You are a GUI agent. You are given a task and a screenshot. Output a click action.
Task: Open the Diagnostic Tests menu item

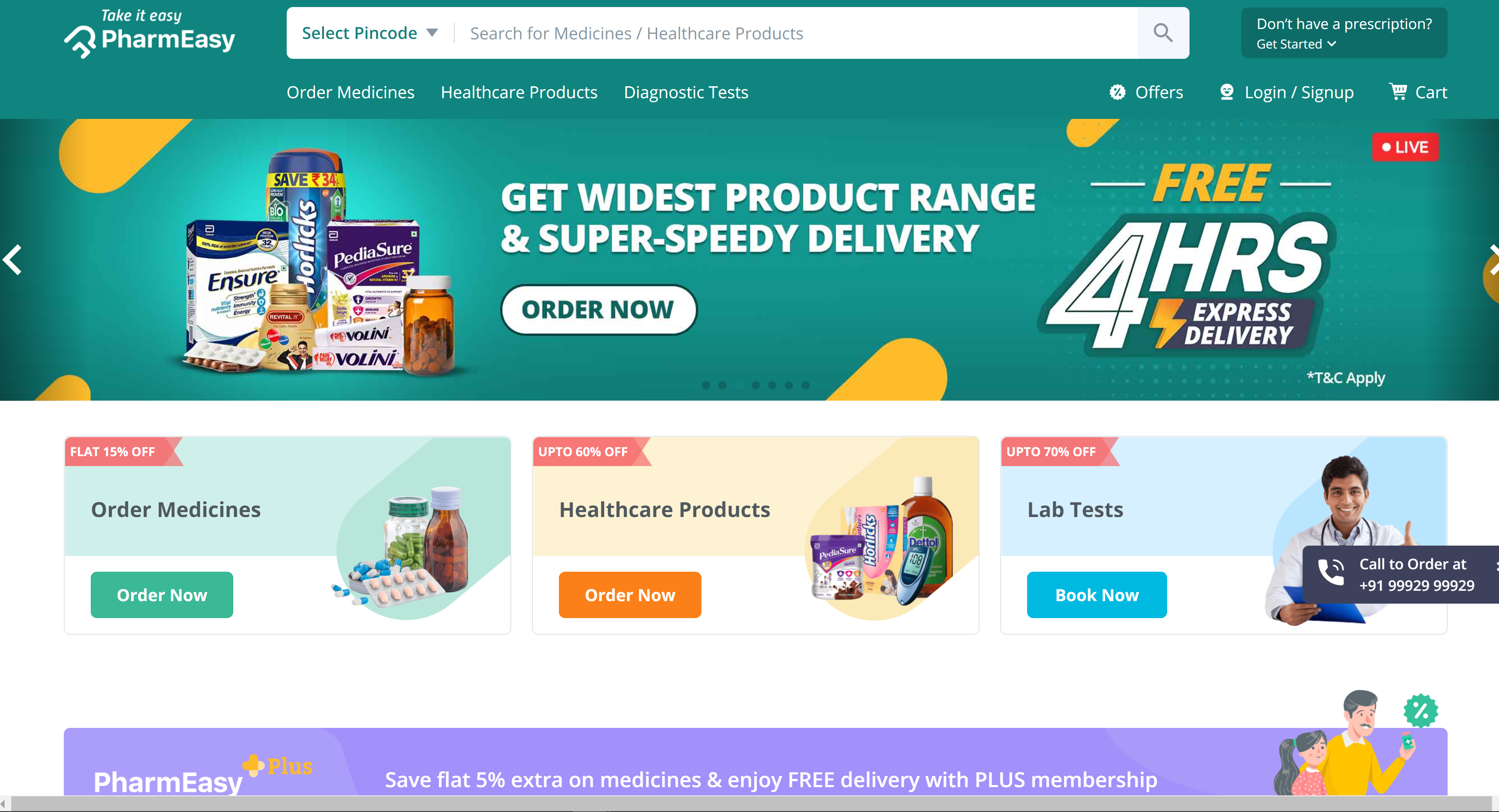tap(686, 92)
